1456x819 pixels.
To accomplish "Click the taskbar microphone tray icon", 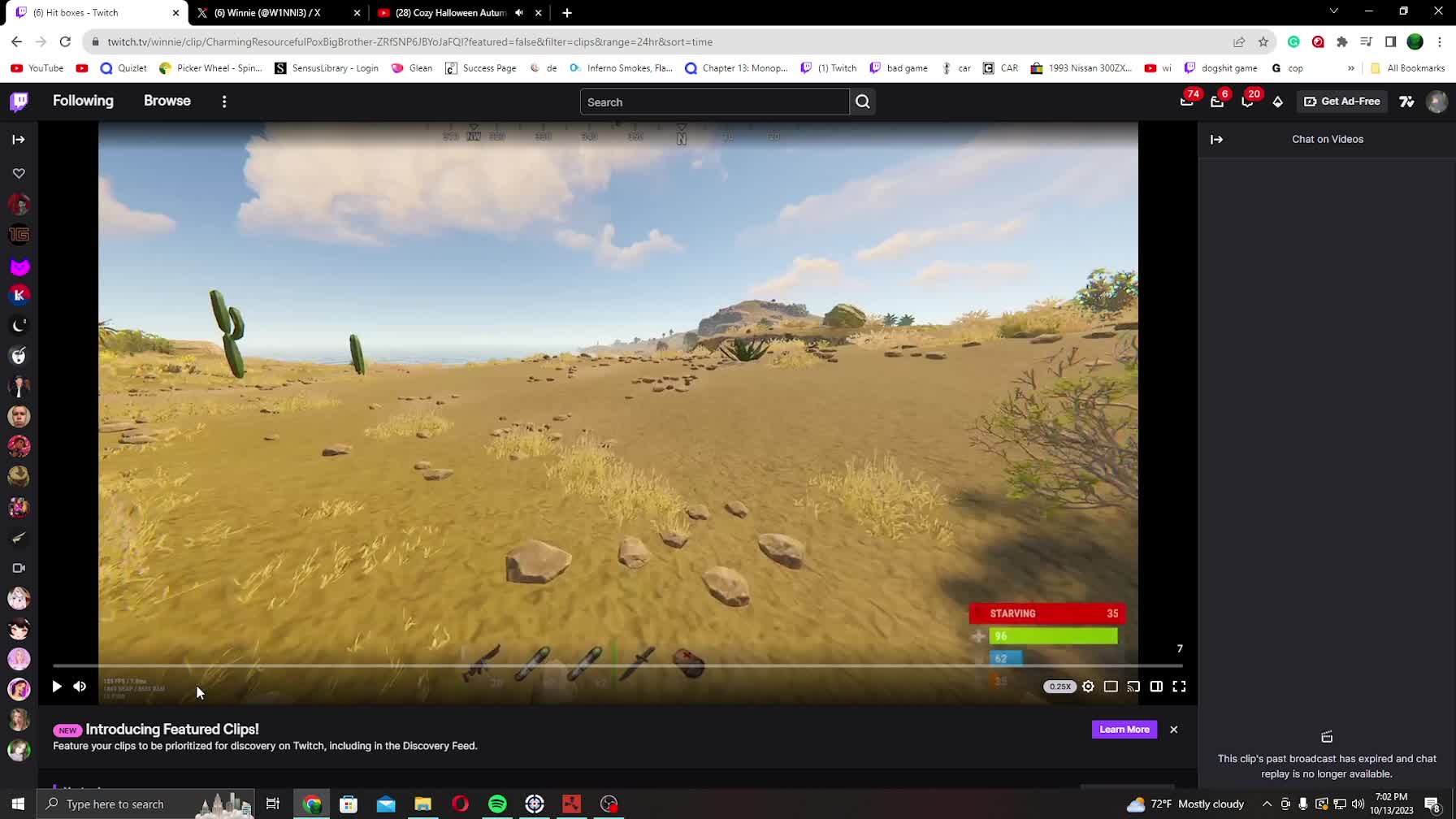I will coord(1303,804).
